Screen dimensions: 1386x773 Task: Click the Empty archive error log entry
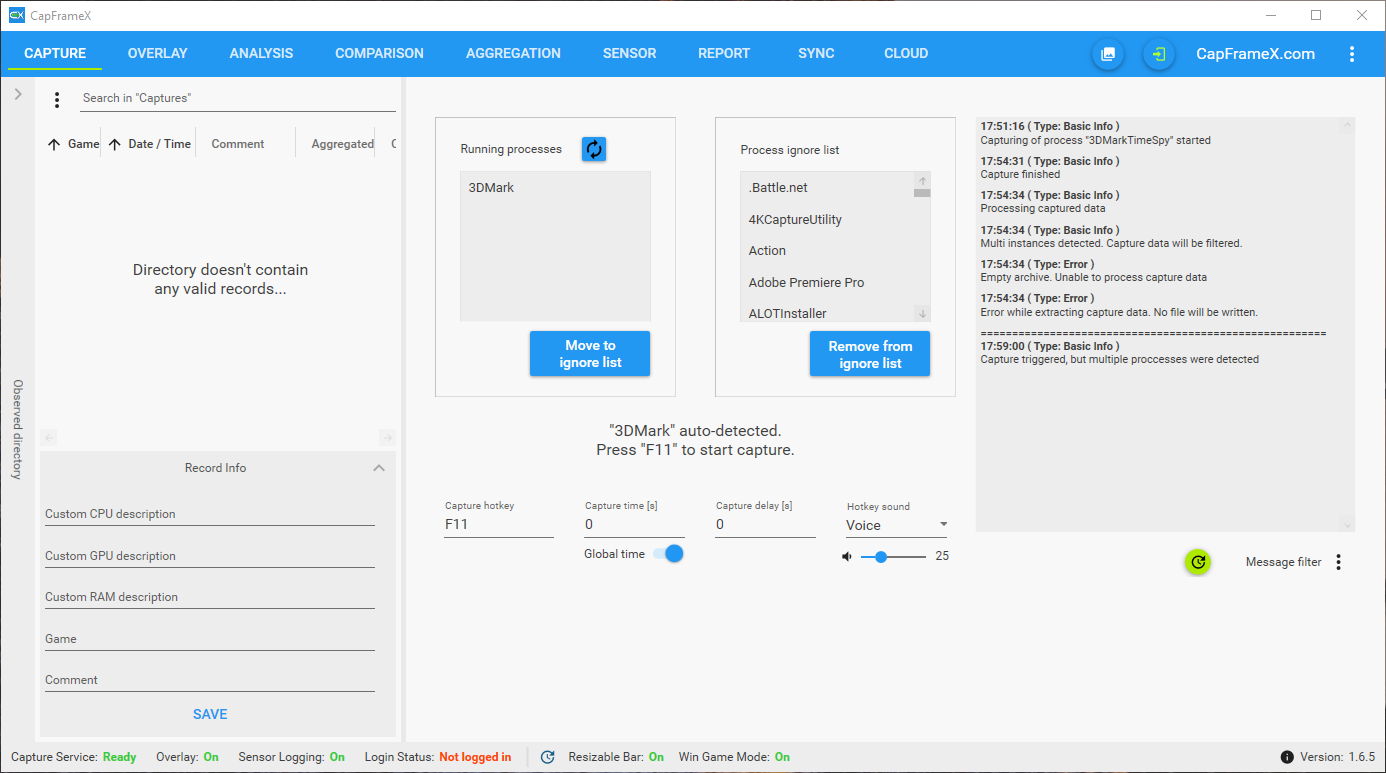click(1093, 271)
